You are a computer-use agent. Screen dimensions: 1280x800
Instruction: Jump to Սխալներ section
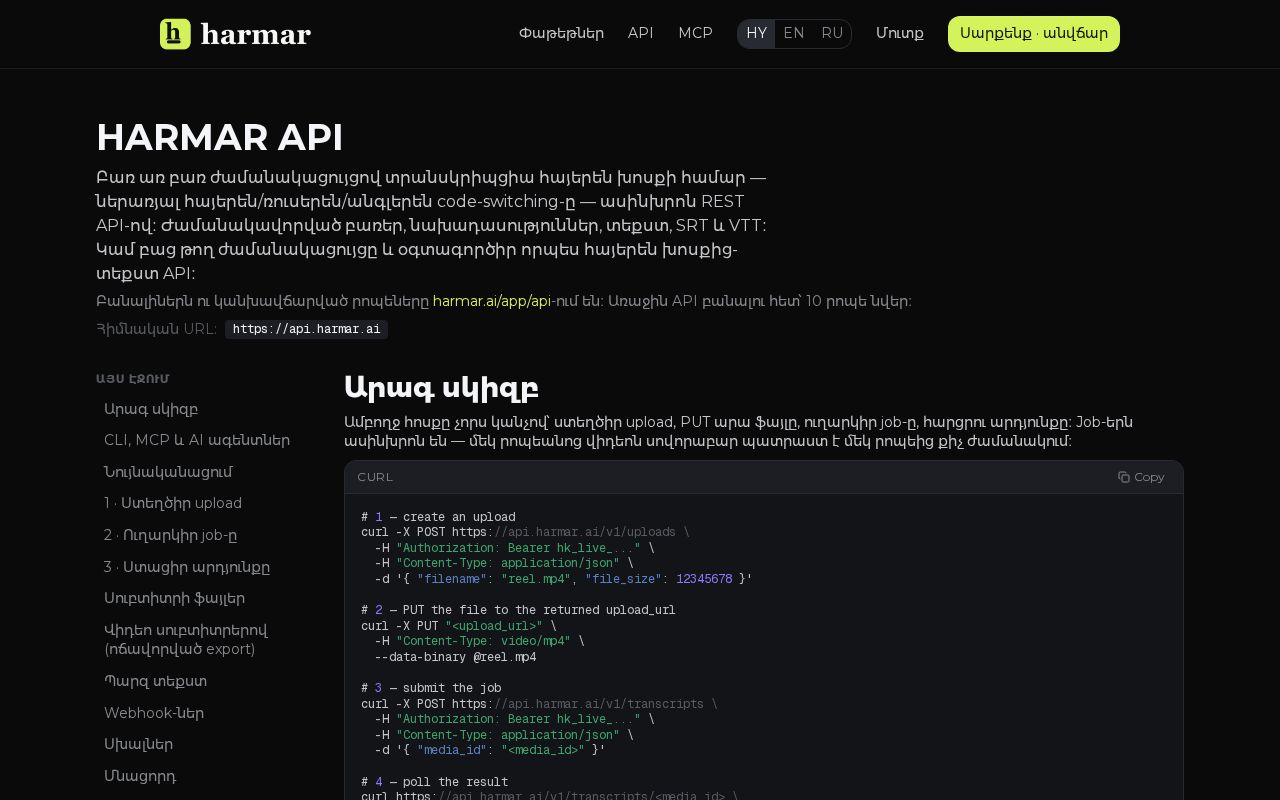point(138,744)
